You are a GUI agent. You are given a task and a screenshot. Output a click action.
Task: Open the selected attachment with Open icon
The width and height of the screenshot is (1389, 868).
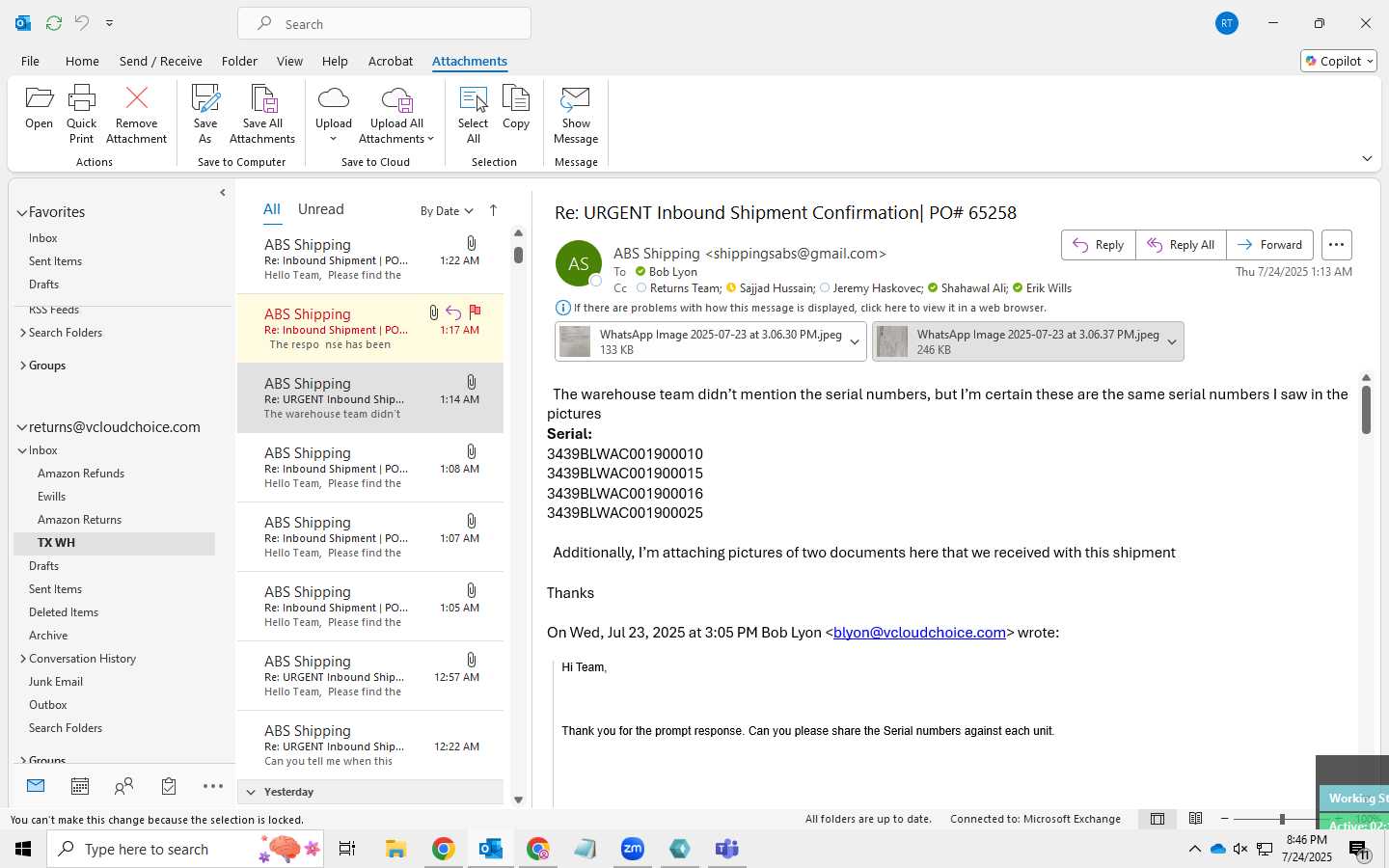(x=39, y=106)
